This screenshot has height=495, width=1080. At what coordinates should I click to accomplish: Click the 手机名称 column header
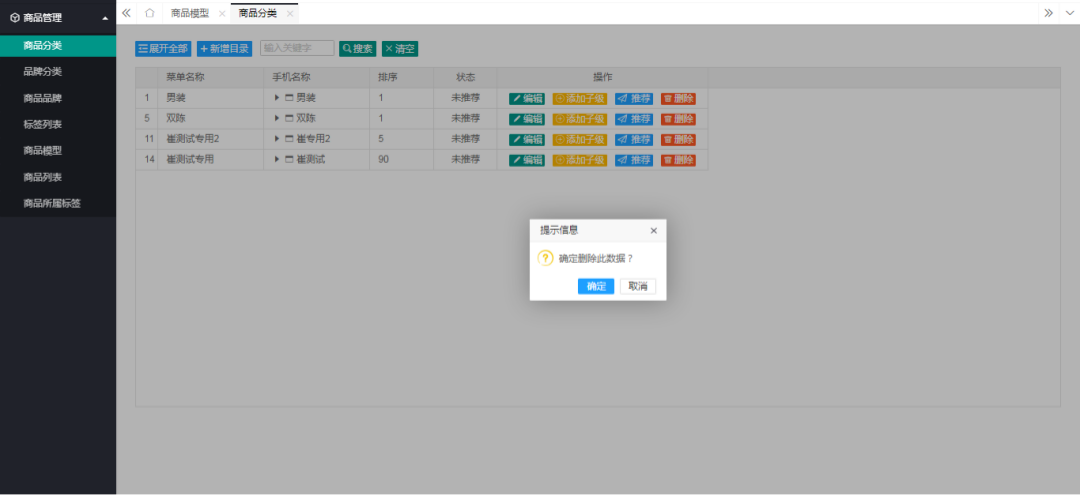[316, 77]
